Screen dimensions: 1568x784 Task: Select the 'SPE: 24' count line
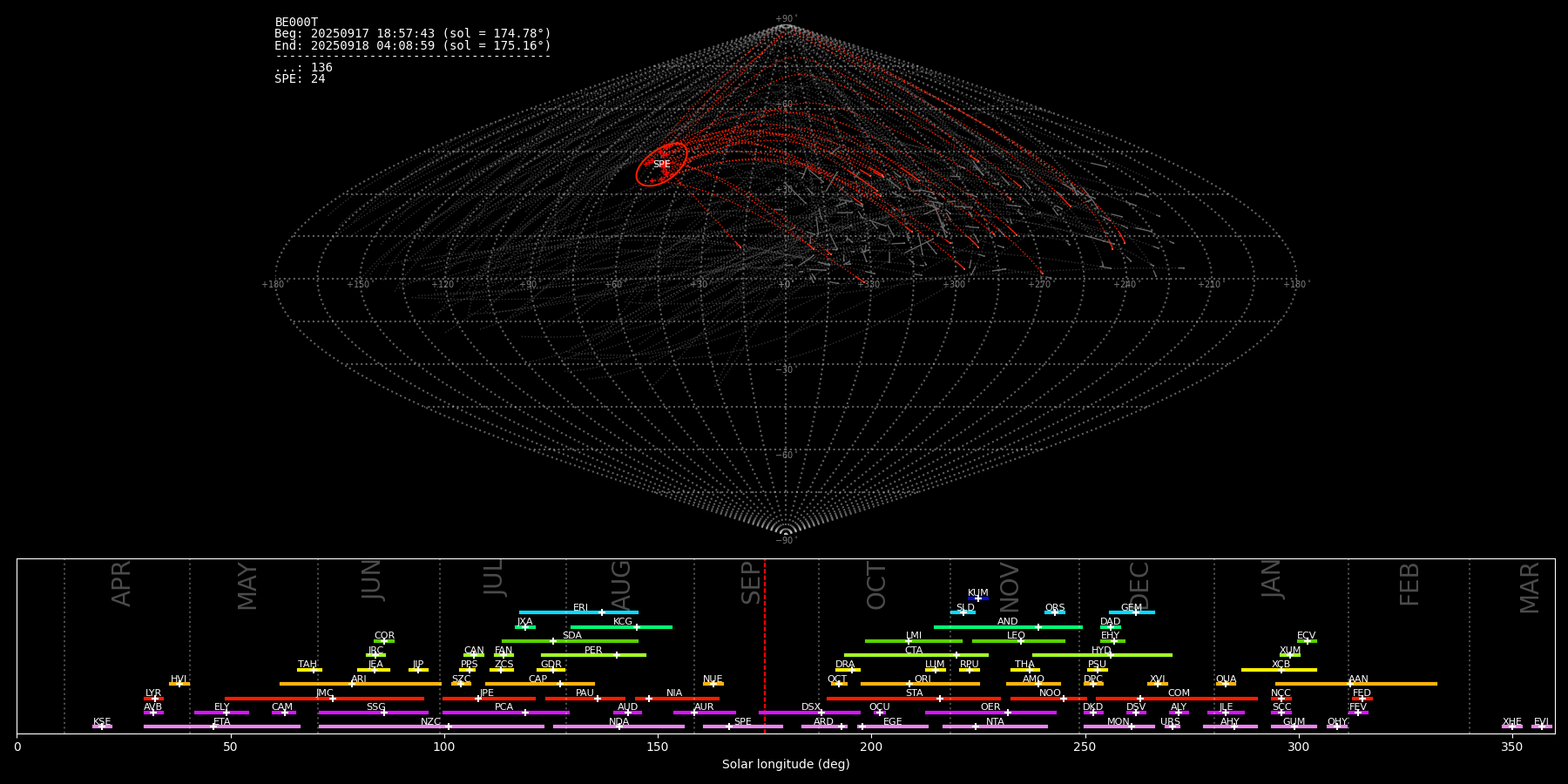click(x=300, y=79)
